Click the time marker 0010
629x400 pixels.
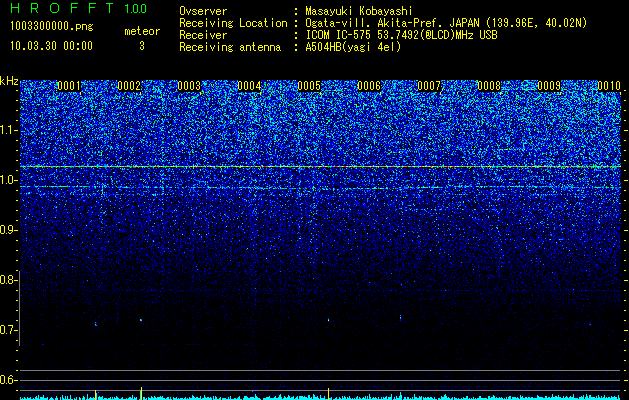point(609,86)
